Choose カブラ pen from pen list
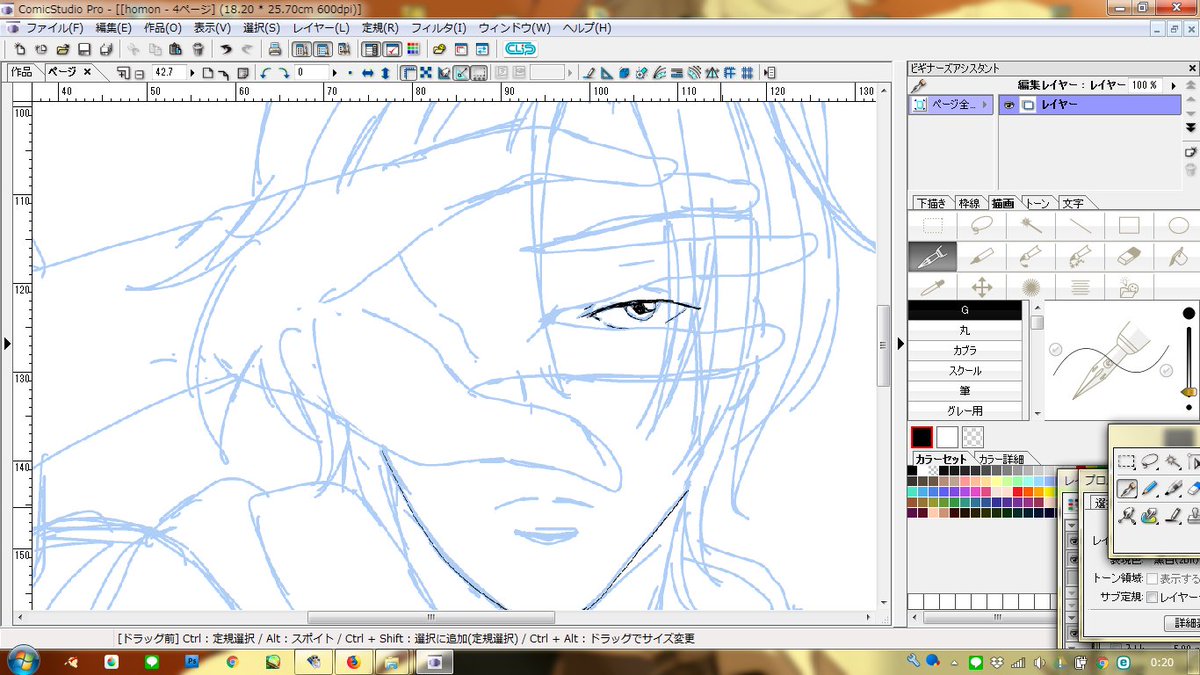Viewport: 1200px width, 675px height. click(965, 351)
